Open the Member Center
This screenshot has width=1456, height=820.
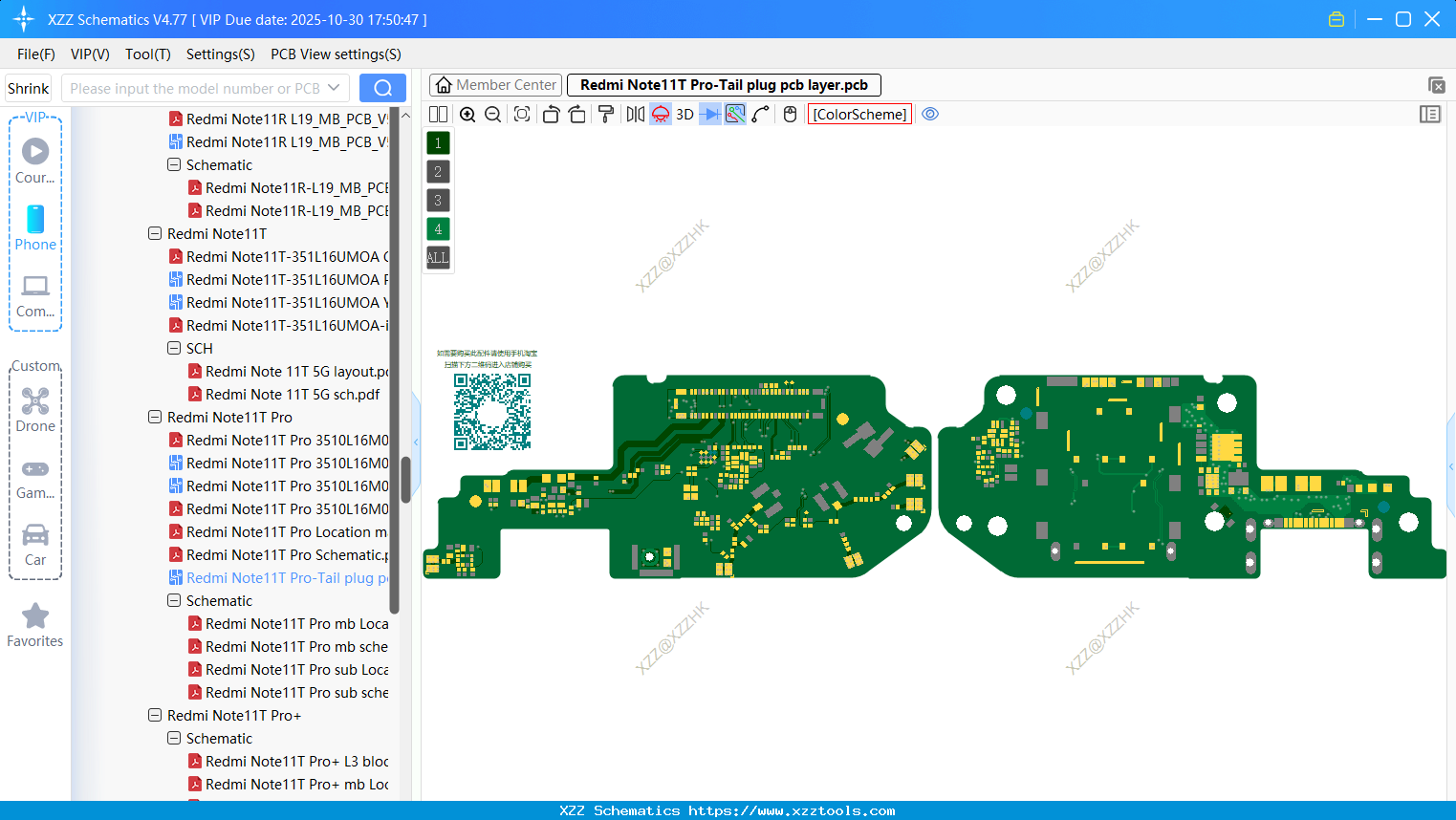495,84
